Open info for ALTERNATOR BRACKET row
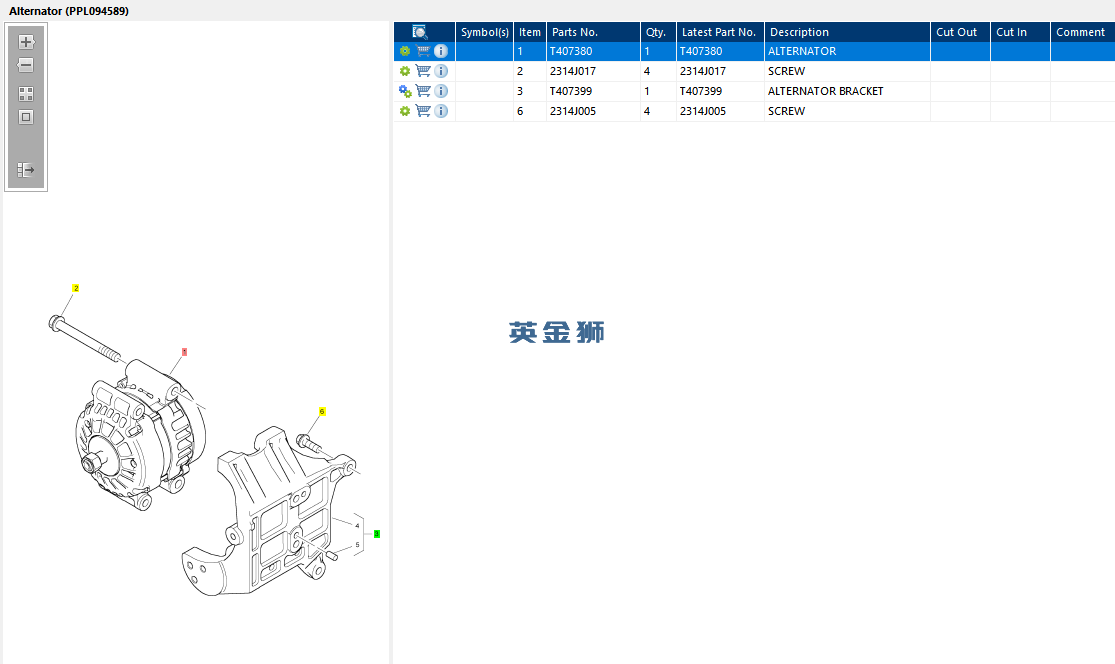This screenshot has height=664, width=1115. click(441, 91)
